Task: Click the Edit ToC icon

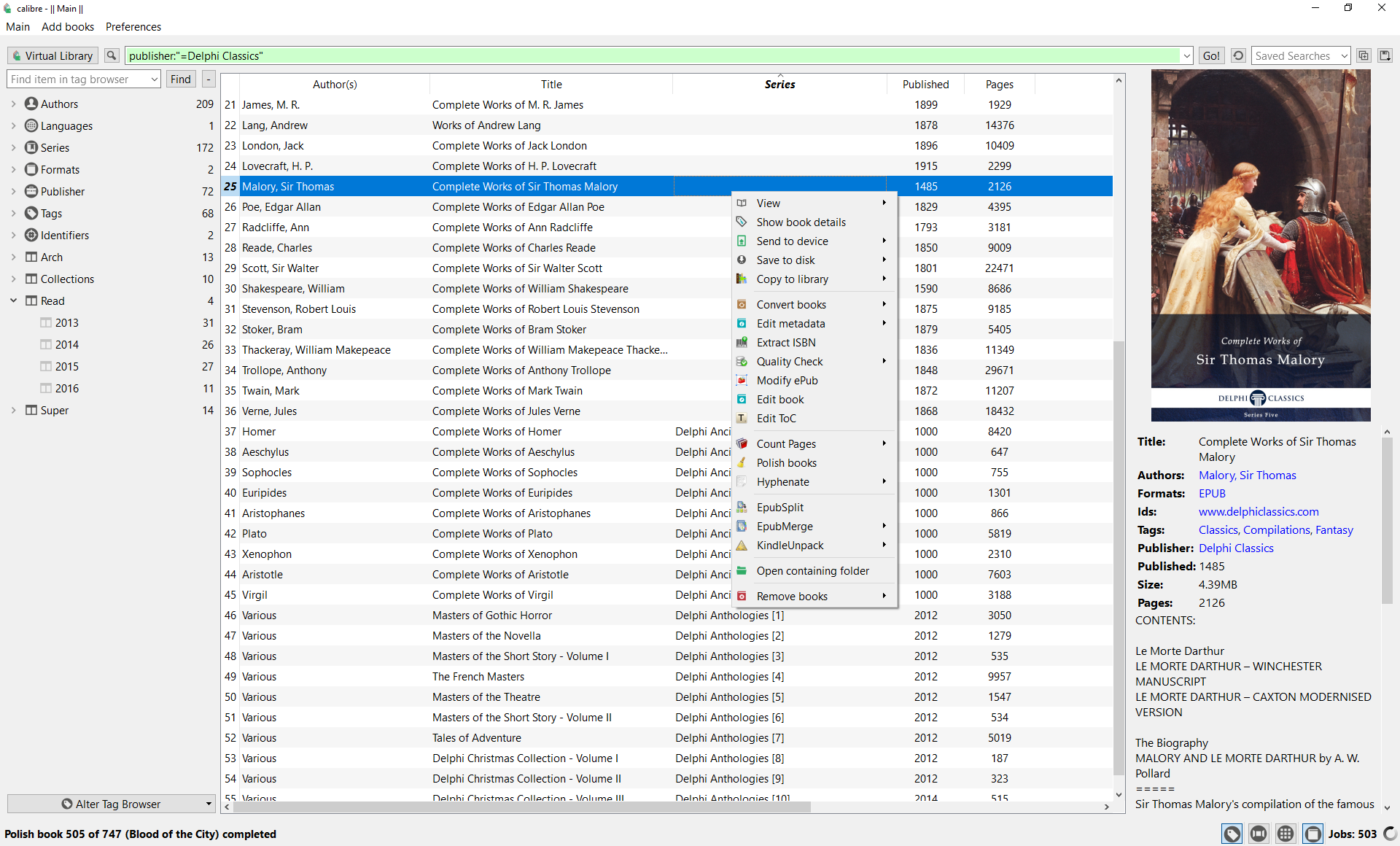Action: click(742, 419)
